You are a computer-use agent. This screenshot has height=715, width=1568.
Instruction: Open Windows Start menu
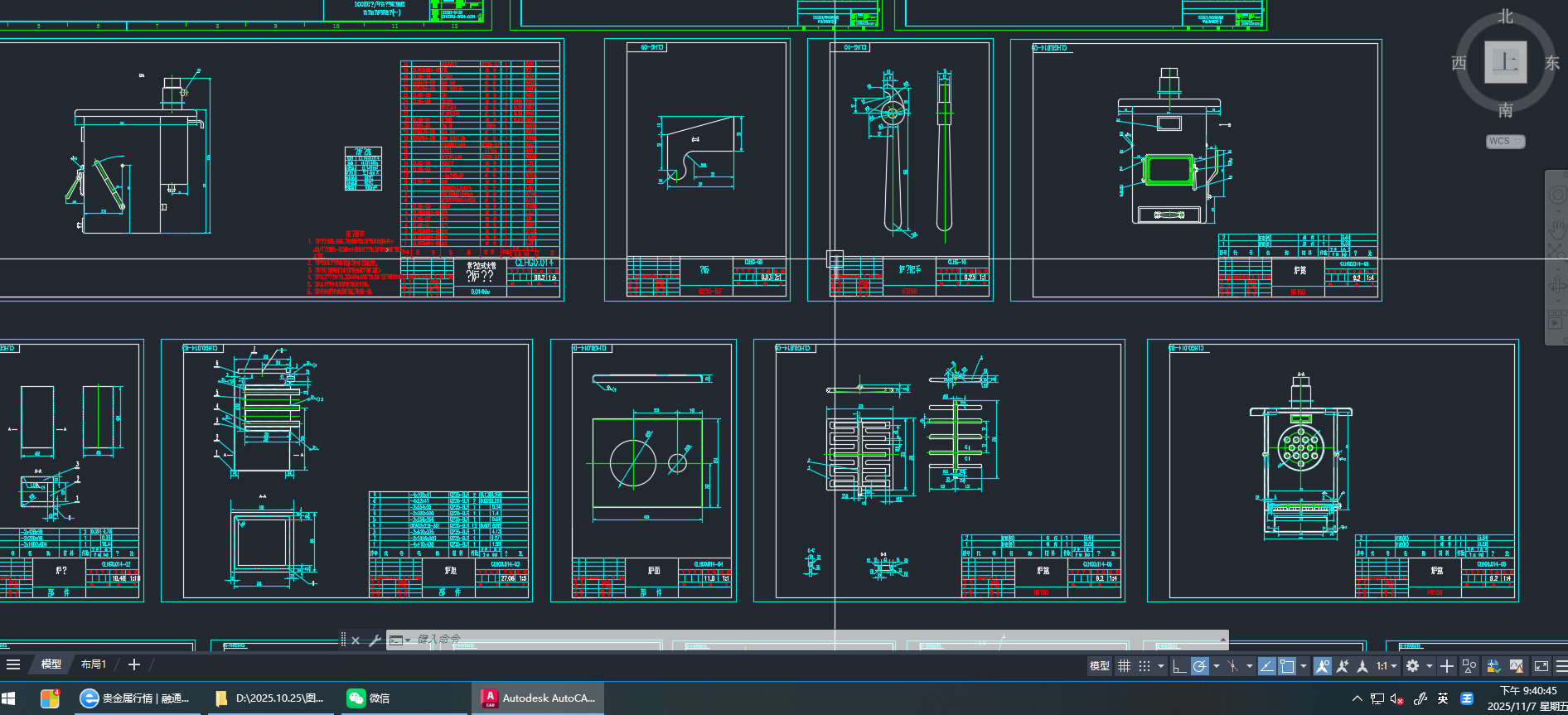click(9, 698)
